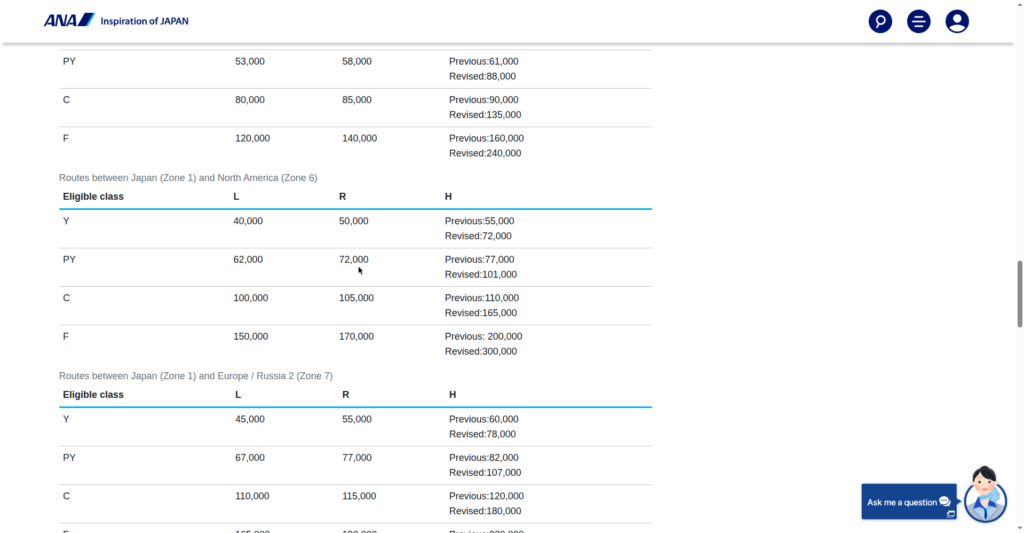Click text Previous:77,000
This screenshot has width=1024, height=533.
point(479,259)
